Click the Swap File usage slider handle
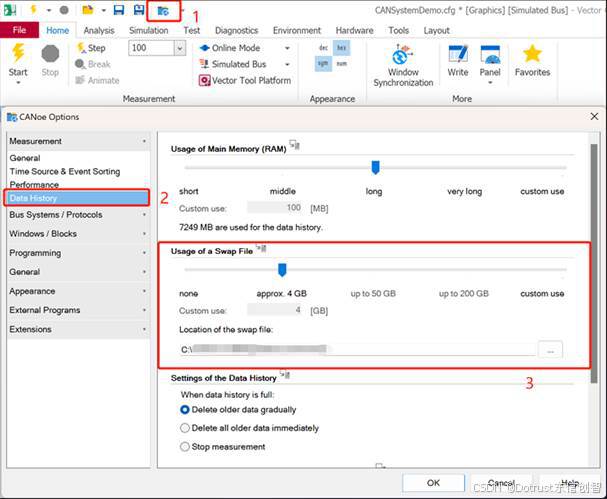The image size is (607, 499). [282, 270]
